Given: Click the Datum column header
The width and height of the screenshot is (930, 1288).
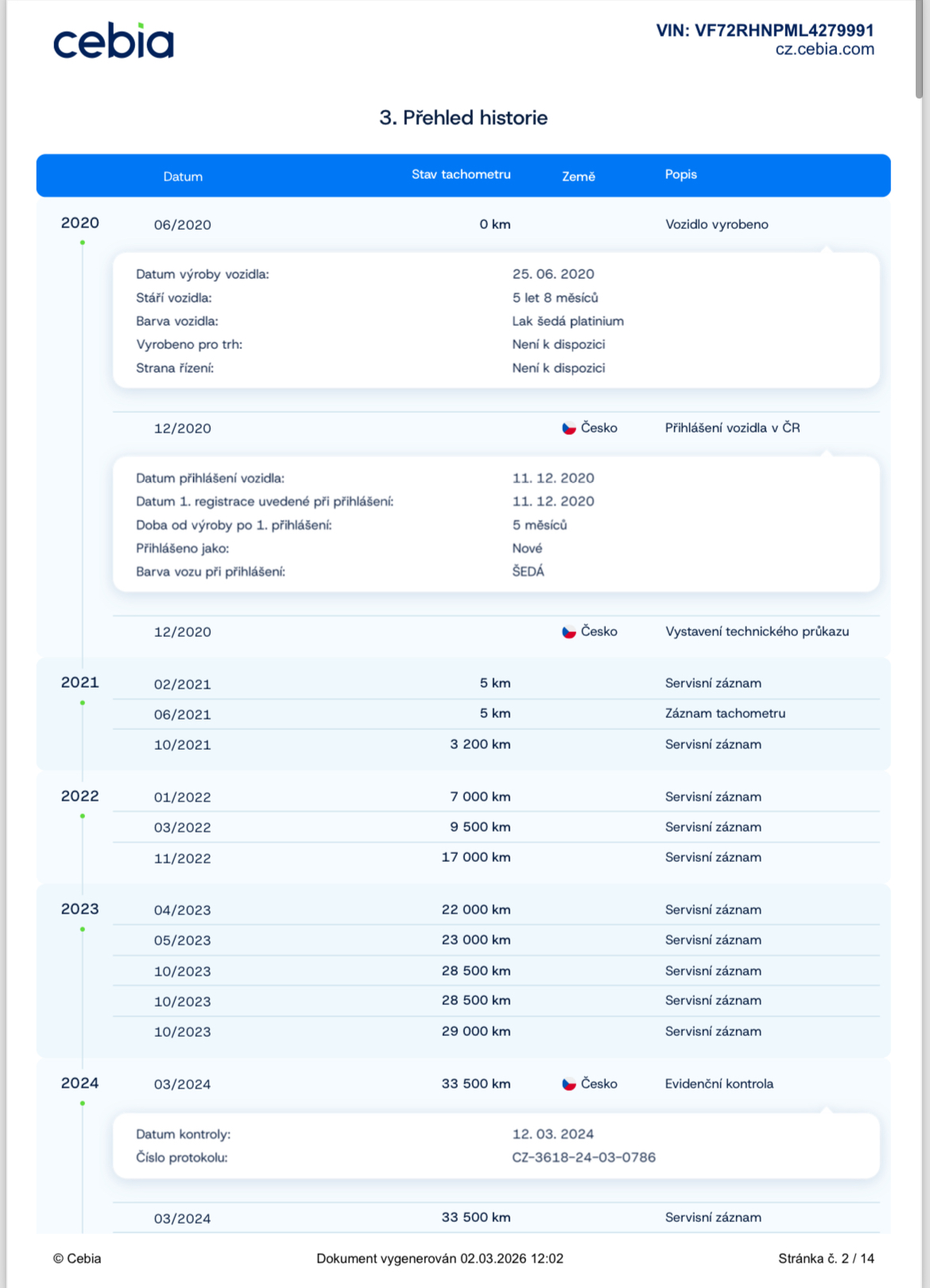Looking at the screenshot, I should [183, 177].
